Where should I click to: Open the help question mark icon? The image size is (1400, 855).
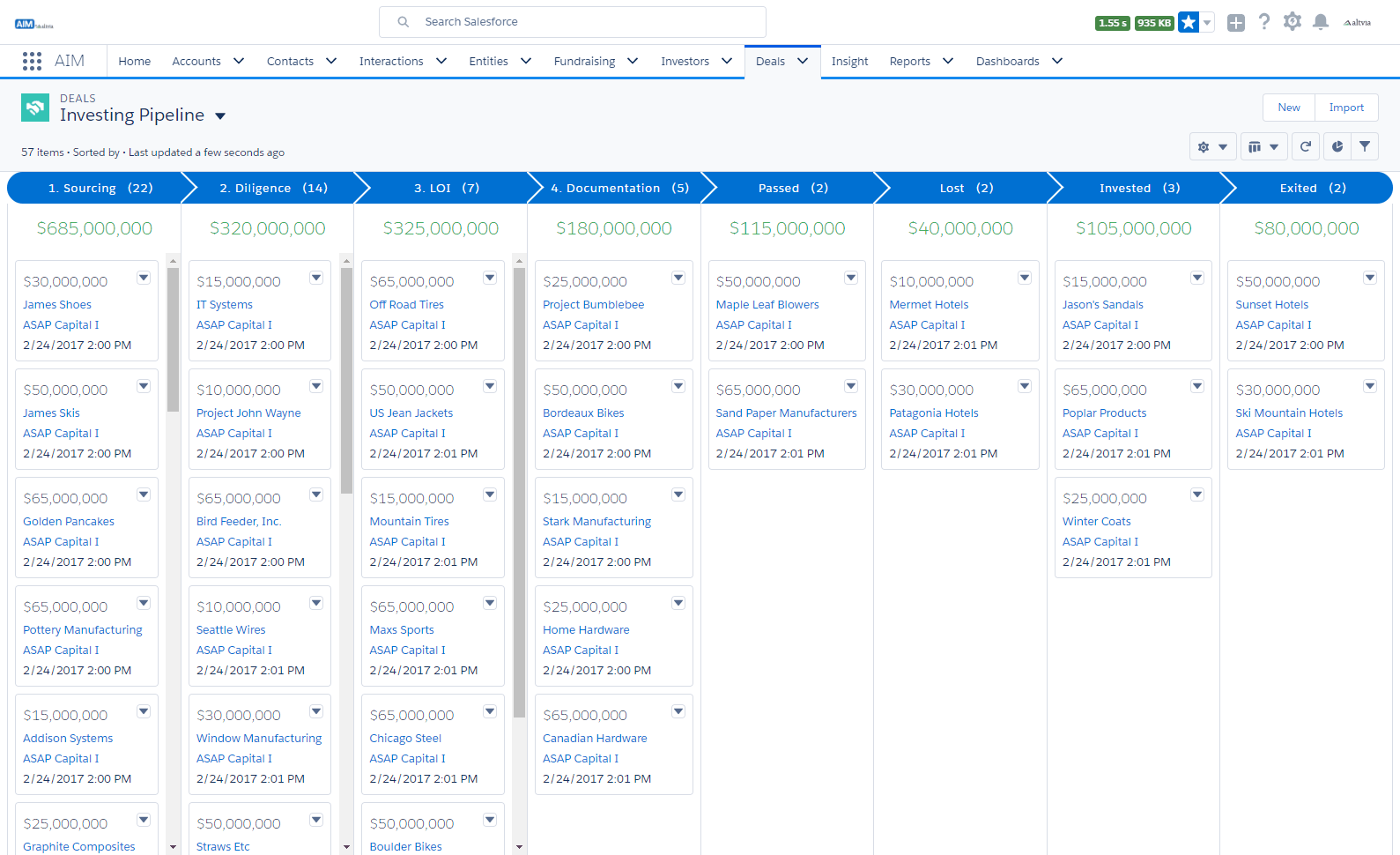click(x=1264, y=22)
